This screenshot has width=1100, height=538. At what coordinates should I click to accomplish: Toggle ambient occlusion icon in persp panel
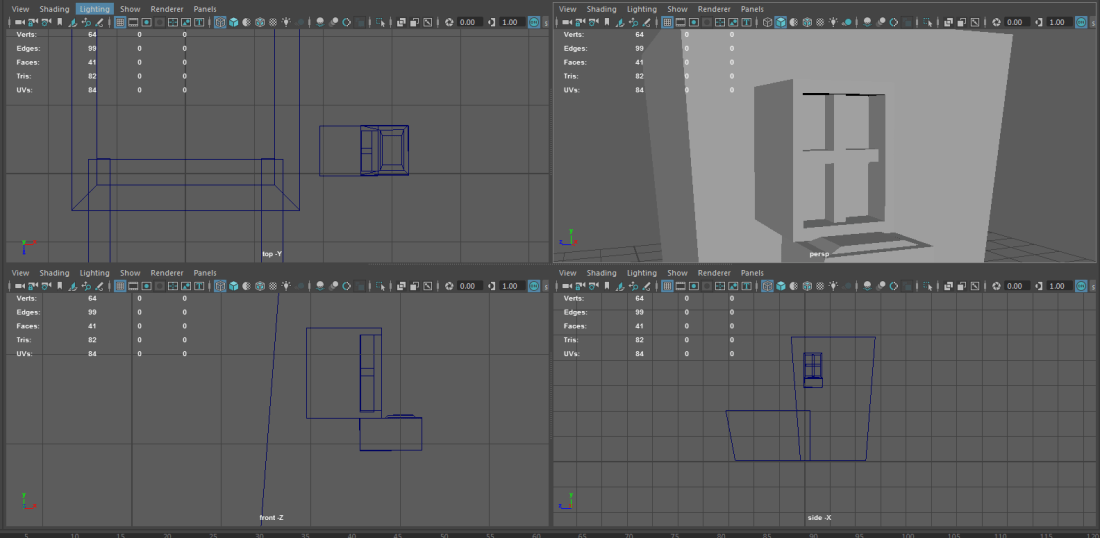[867, 22]
